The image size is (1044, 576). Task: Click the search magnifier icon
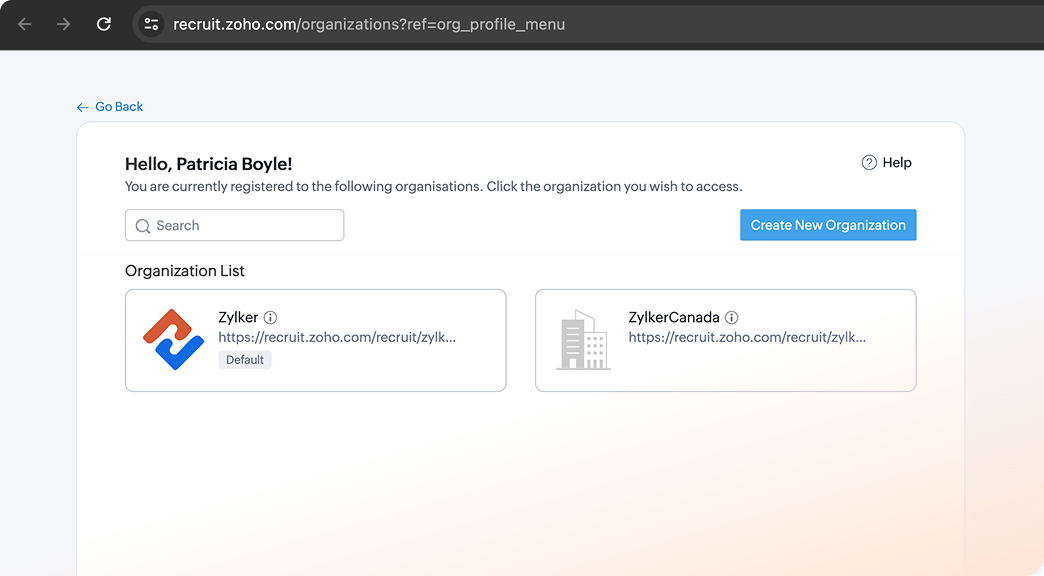(x=143, y=225)
